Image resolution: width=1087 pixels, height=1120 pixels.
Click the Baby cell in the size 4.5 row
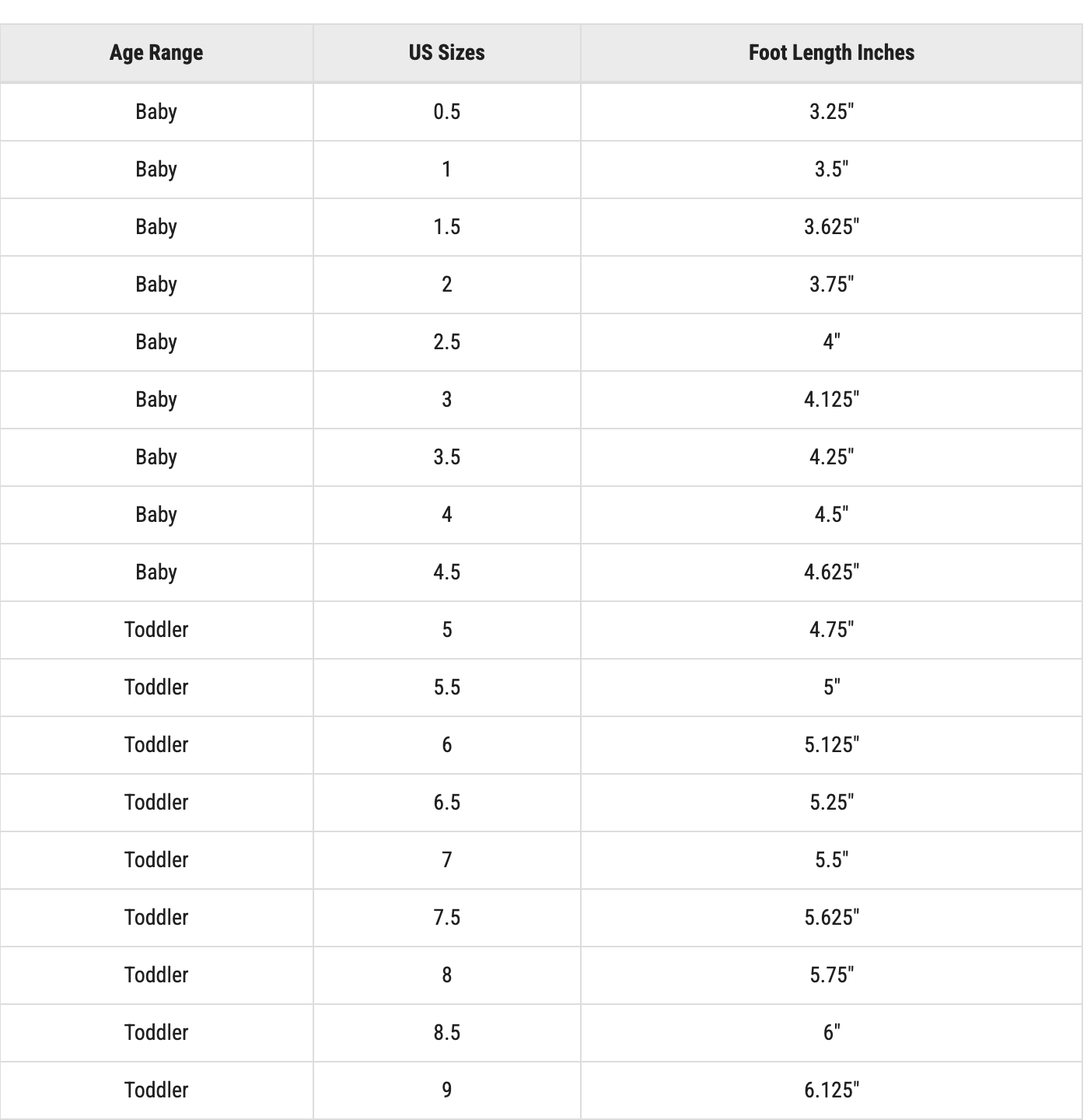click(156, 572)
